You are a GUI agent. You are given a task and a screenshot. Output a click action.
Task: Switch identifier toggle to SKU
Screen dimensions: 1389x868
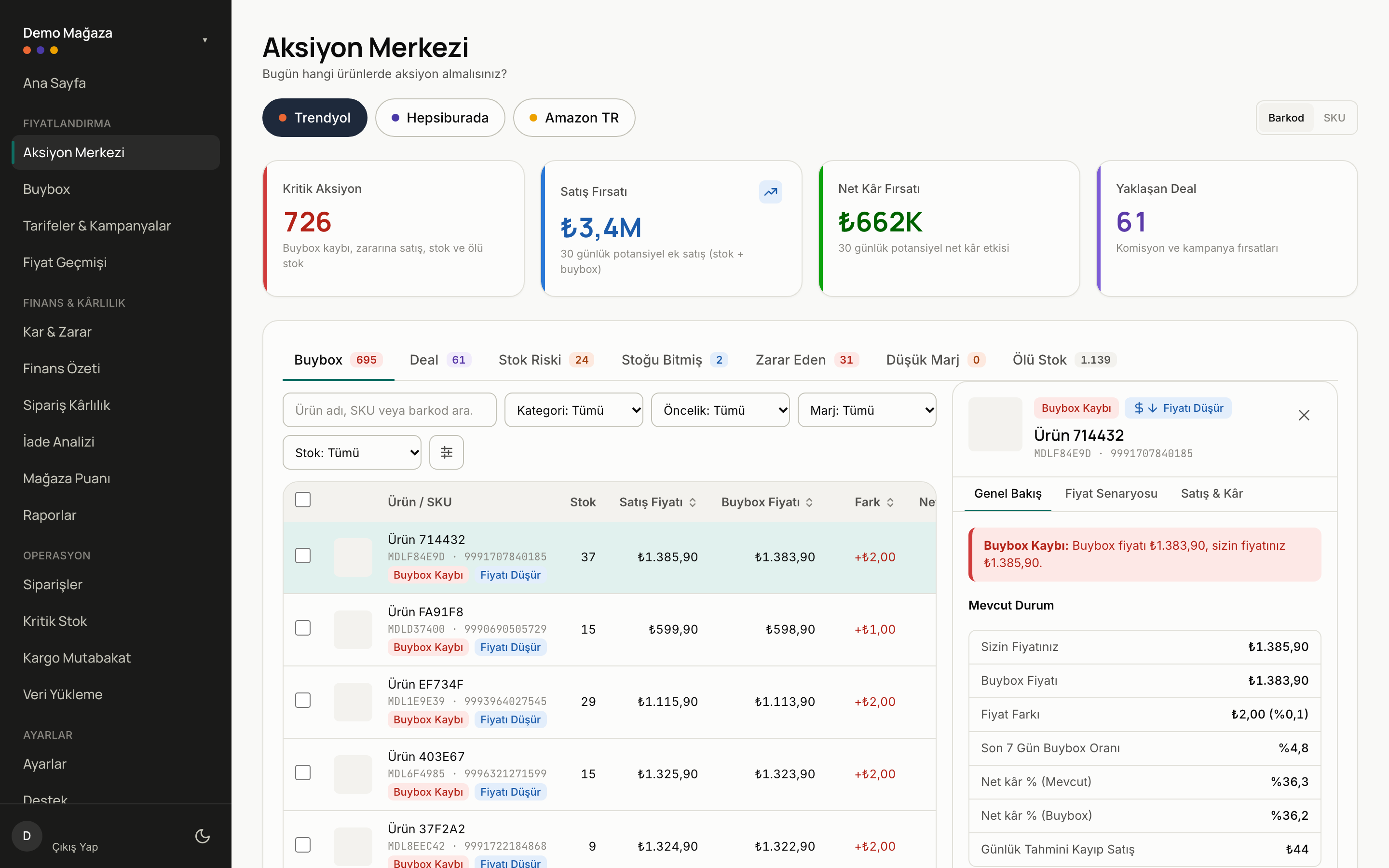[x=1334, y=118]
